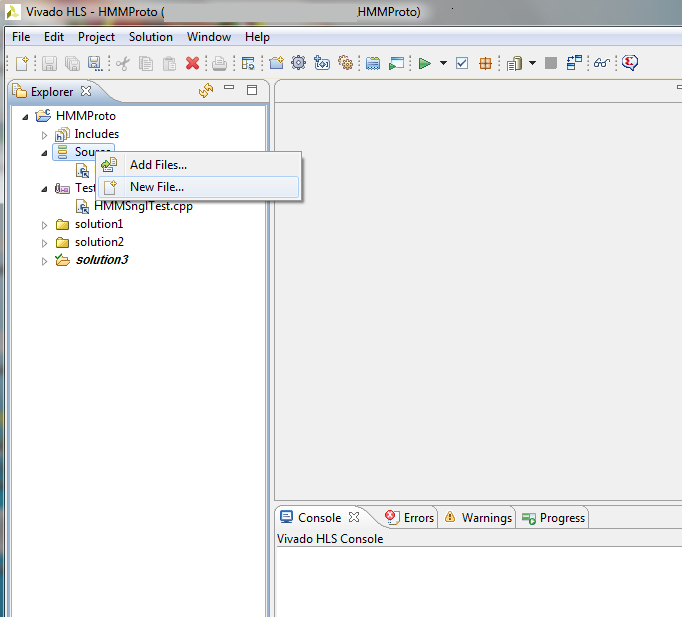Click the New Solution icon
This screenshot has height=617, width=682.
(x=322, y=63)
